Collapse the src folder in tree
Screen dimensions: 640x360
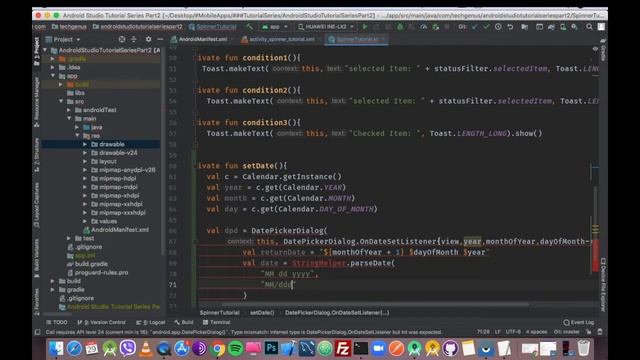pos(61,101)
